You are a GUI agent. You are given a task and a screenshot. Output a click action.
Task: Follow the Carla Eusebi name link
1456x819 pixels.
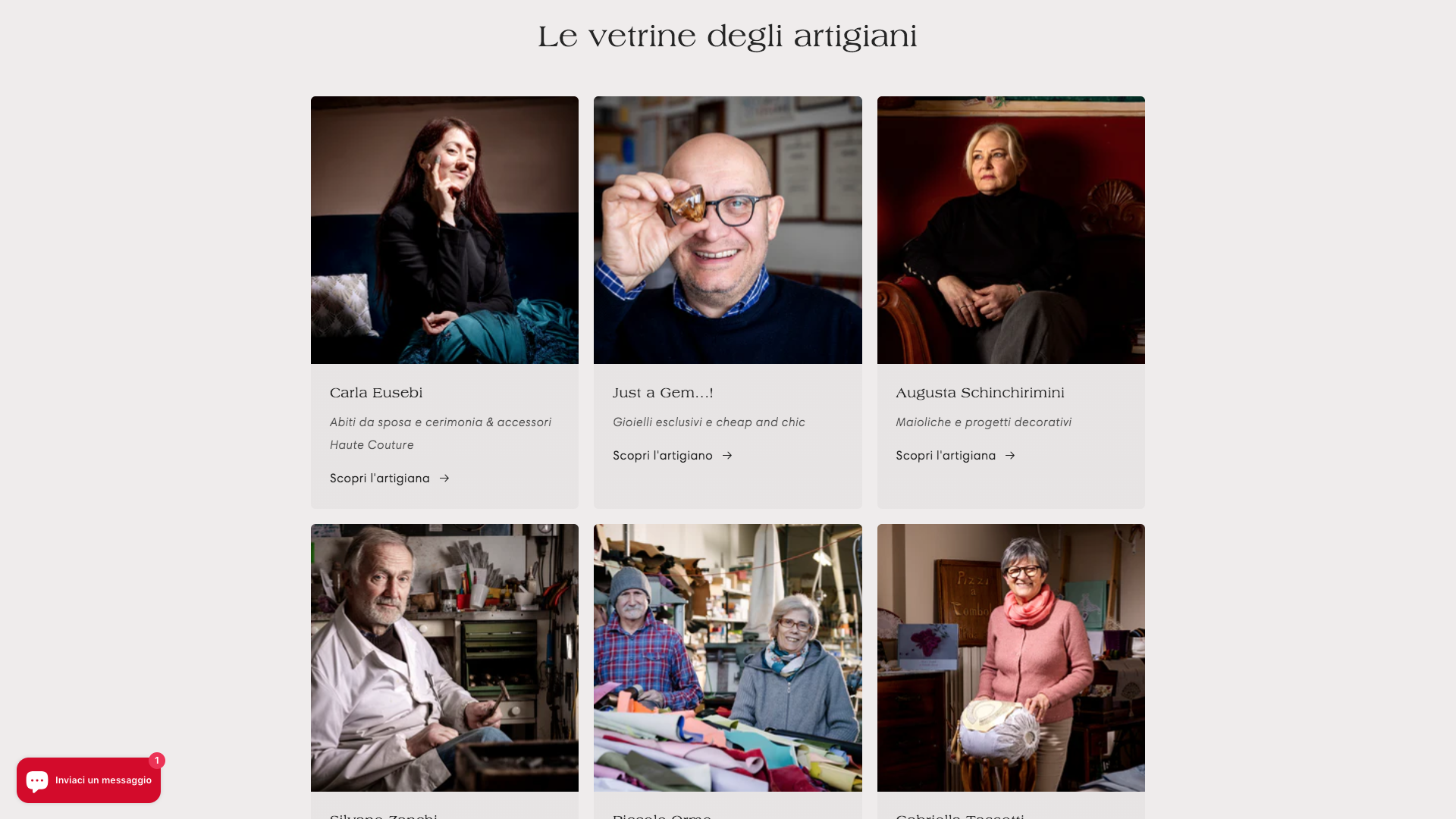376,393
